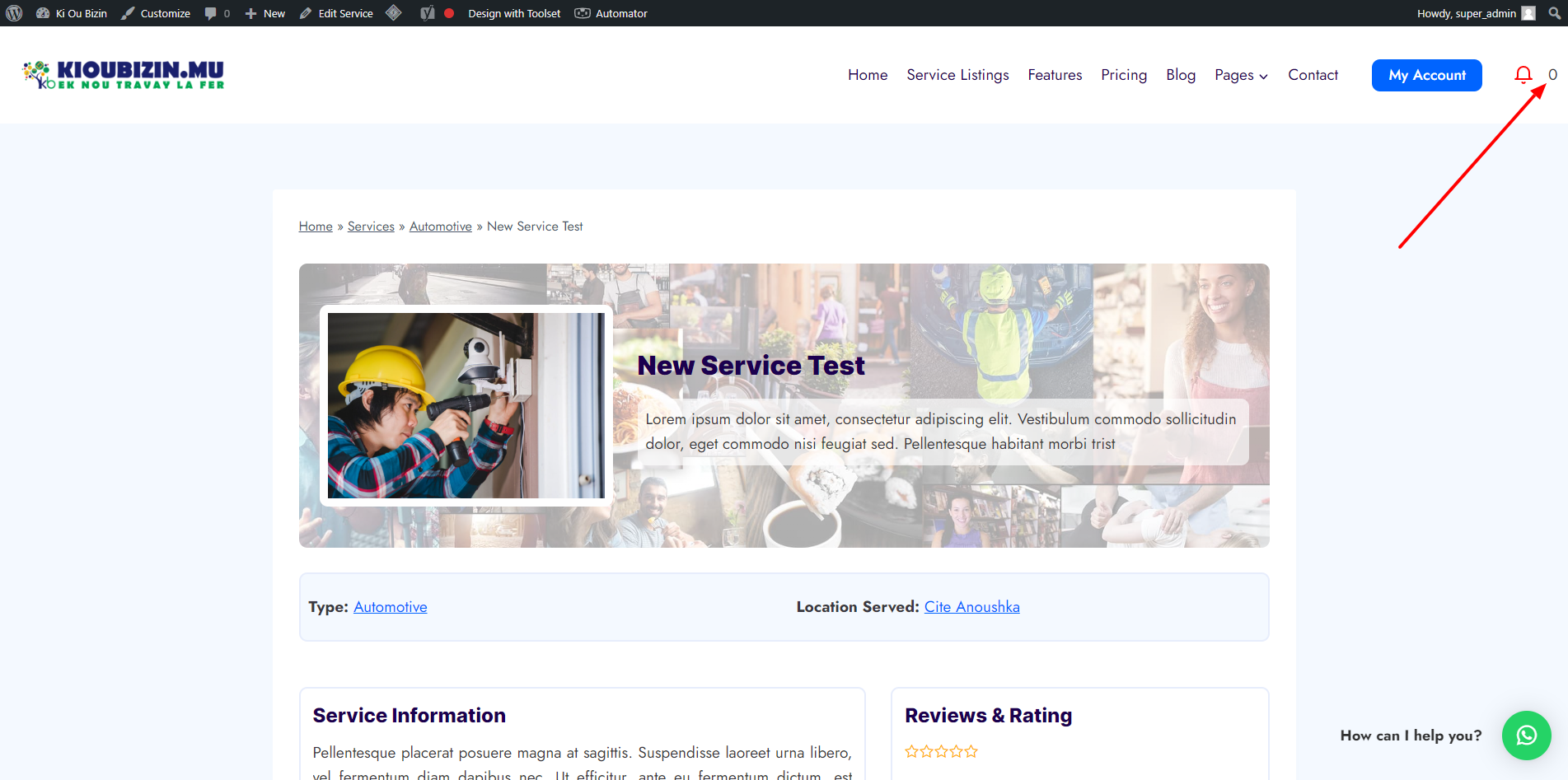The image size is (1568, 780).
Task: Open Service Listings in navigation
Action: pyautogui.click(x=957, y=75)
